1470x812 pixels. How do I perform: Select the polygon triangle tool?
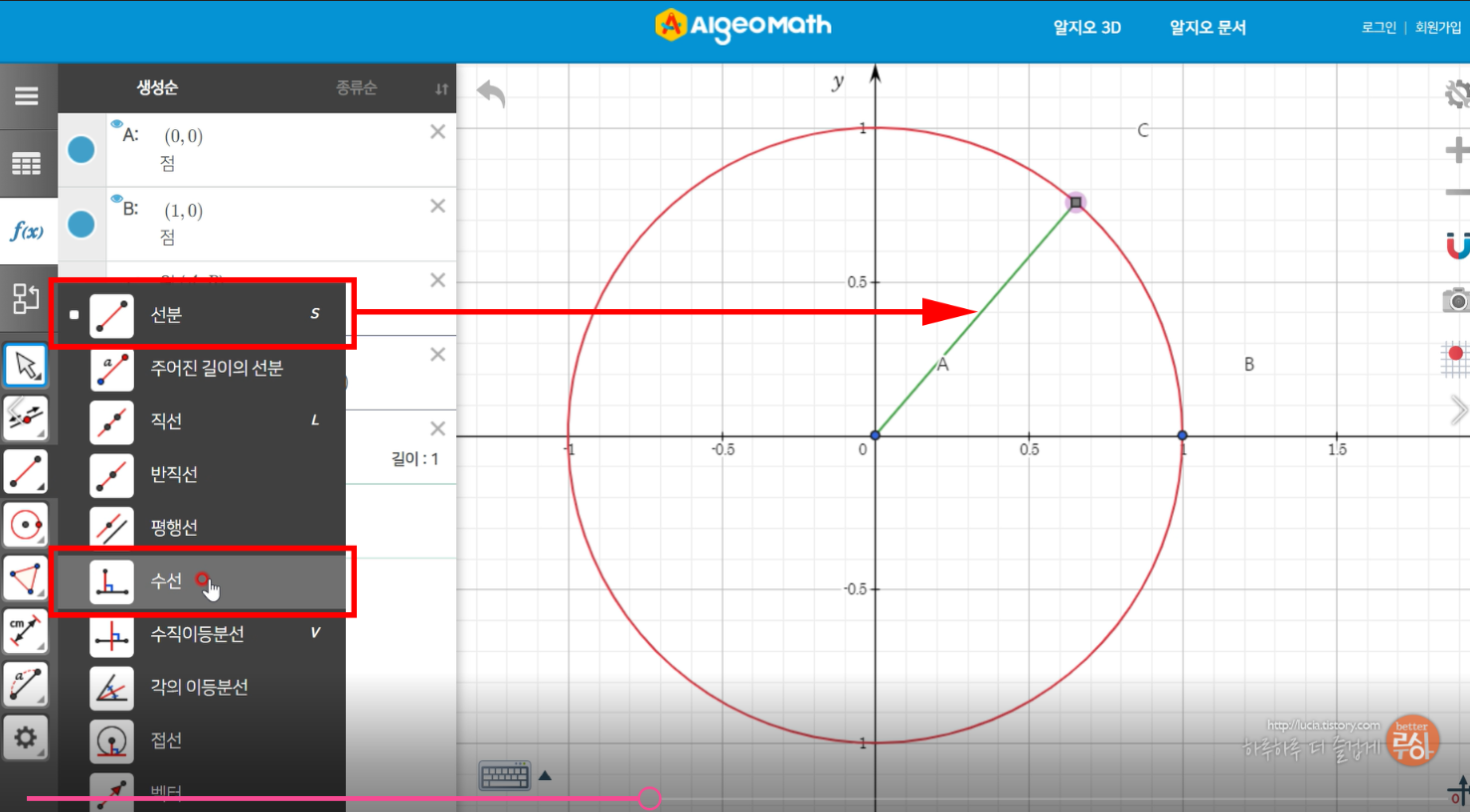pos(26,578)
